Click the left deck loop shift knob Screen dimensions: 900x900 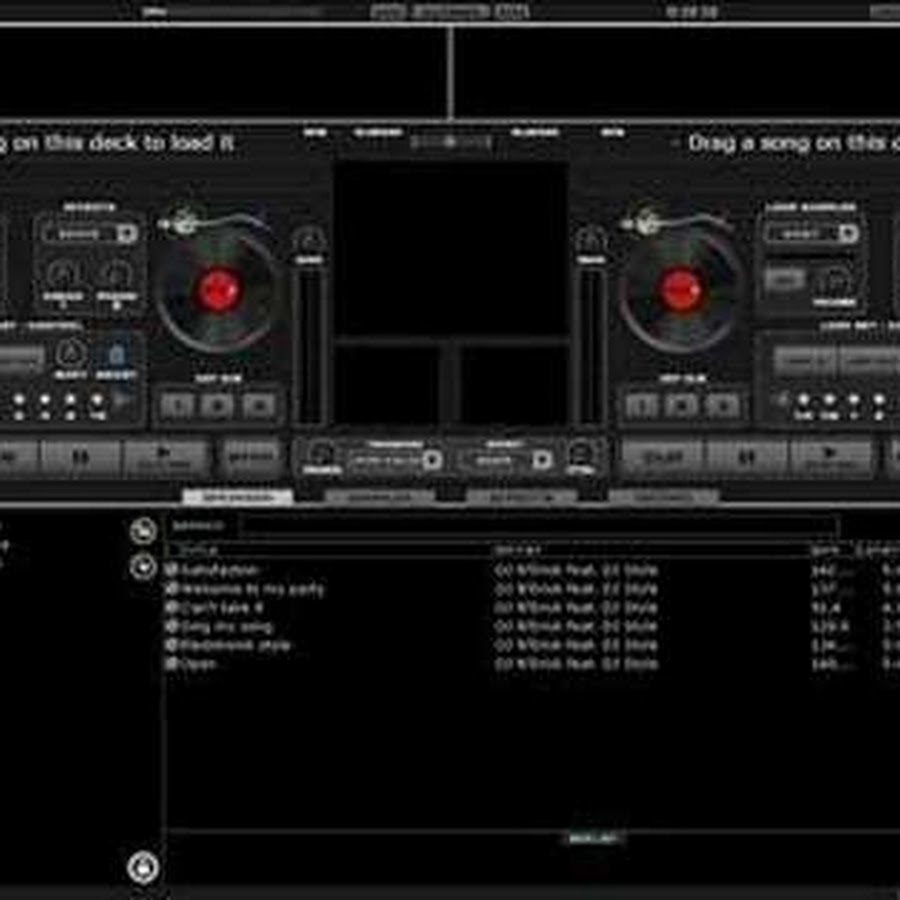[71, 352]
